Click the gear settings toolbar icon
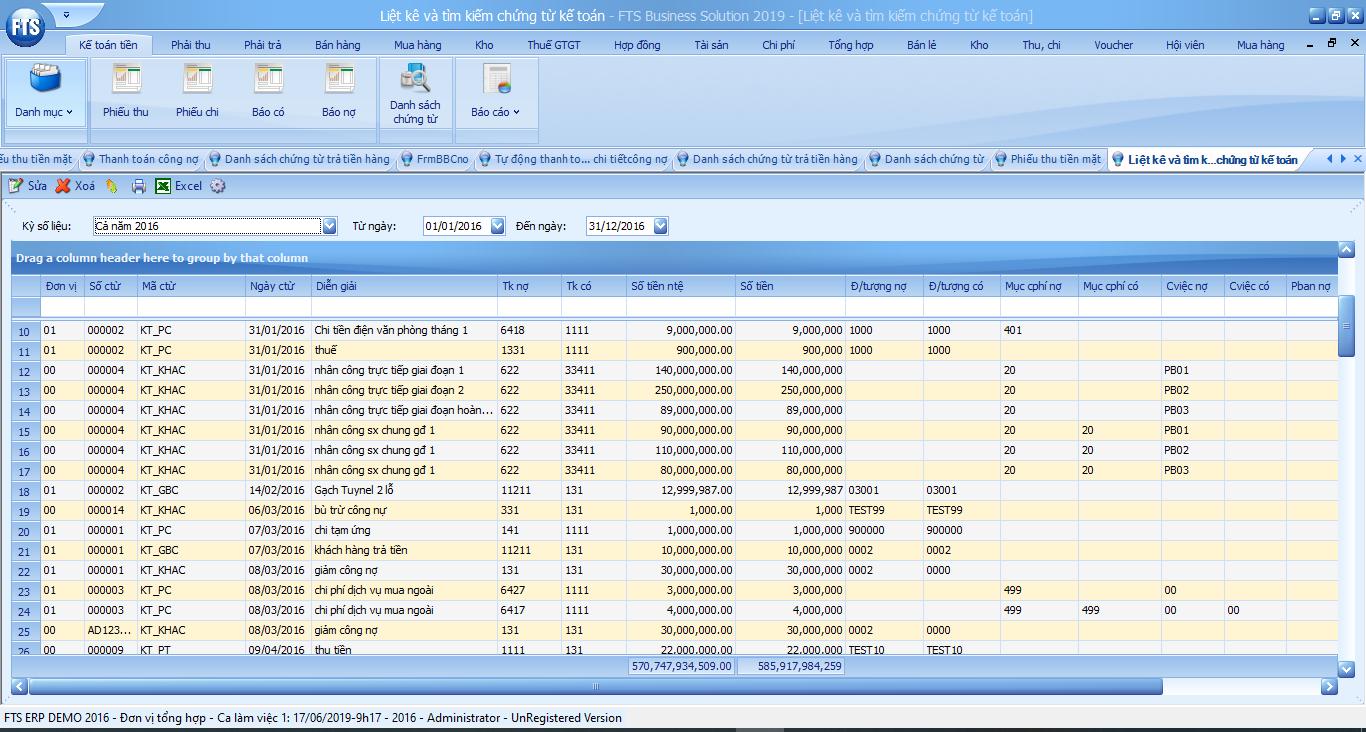Viewport: 1366px width, 732px height. (x=218, y=186)
